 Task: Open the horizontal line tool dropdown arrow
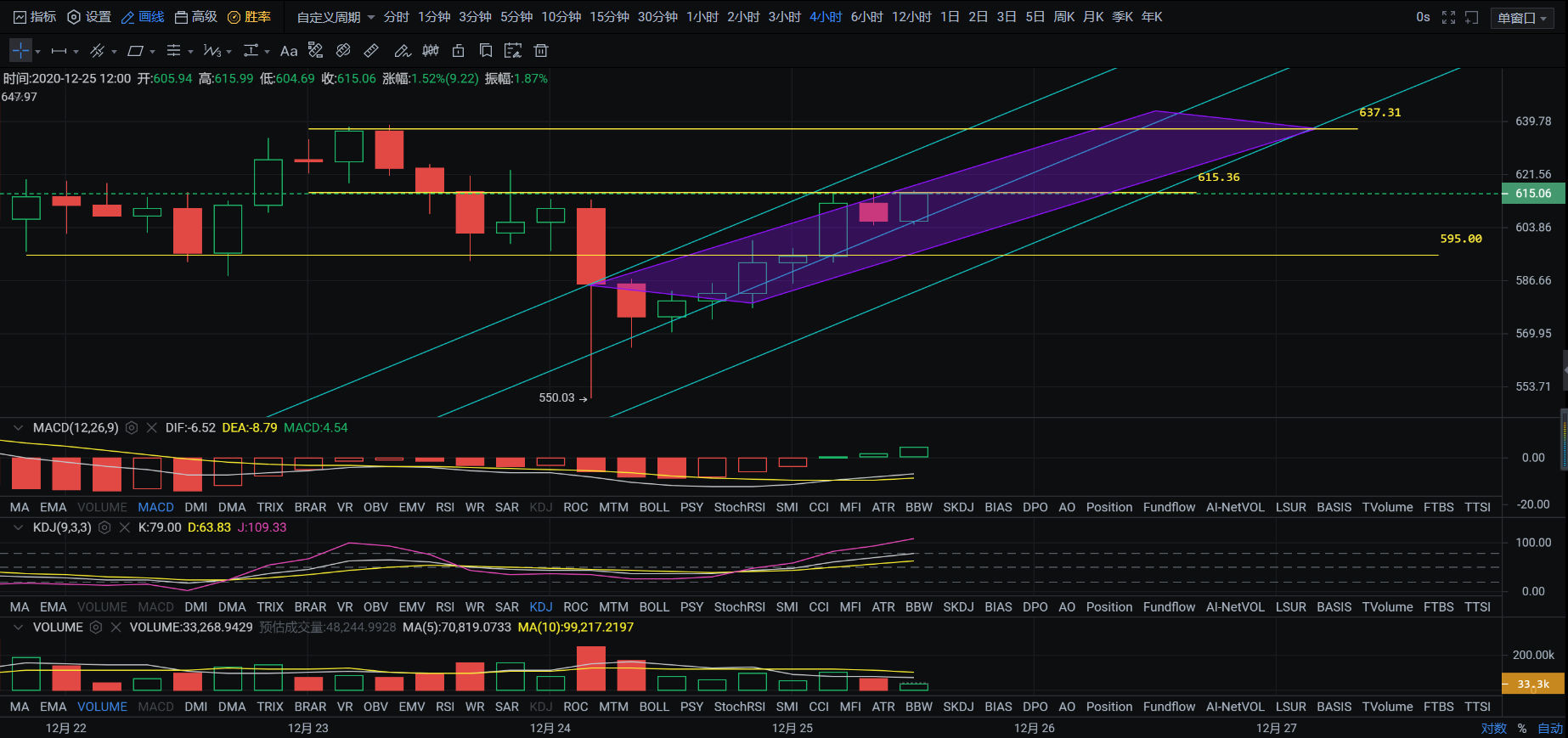point(76,52)
